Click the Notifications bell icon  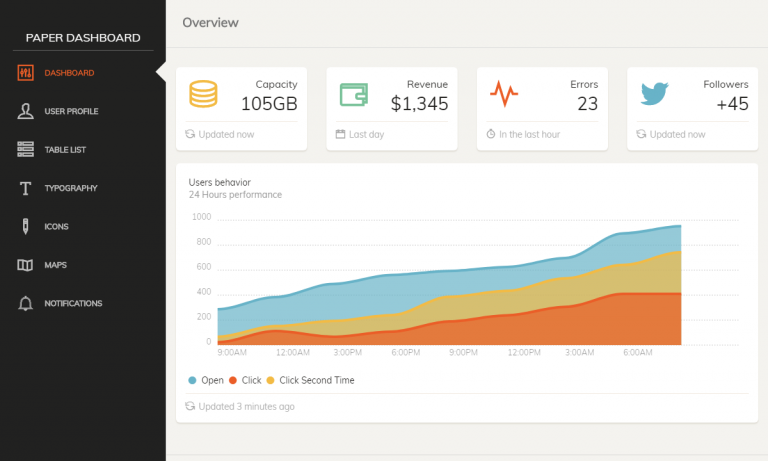coord(25,304)
